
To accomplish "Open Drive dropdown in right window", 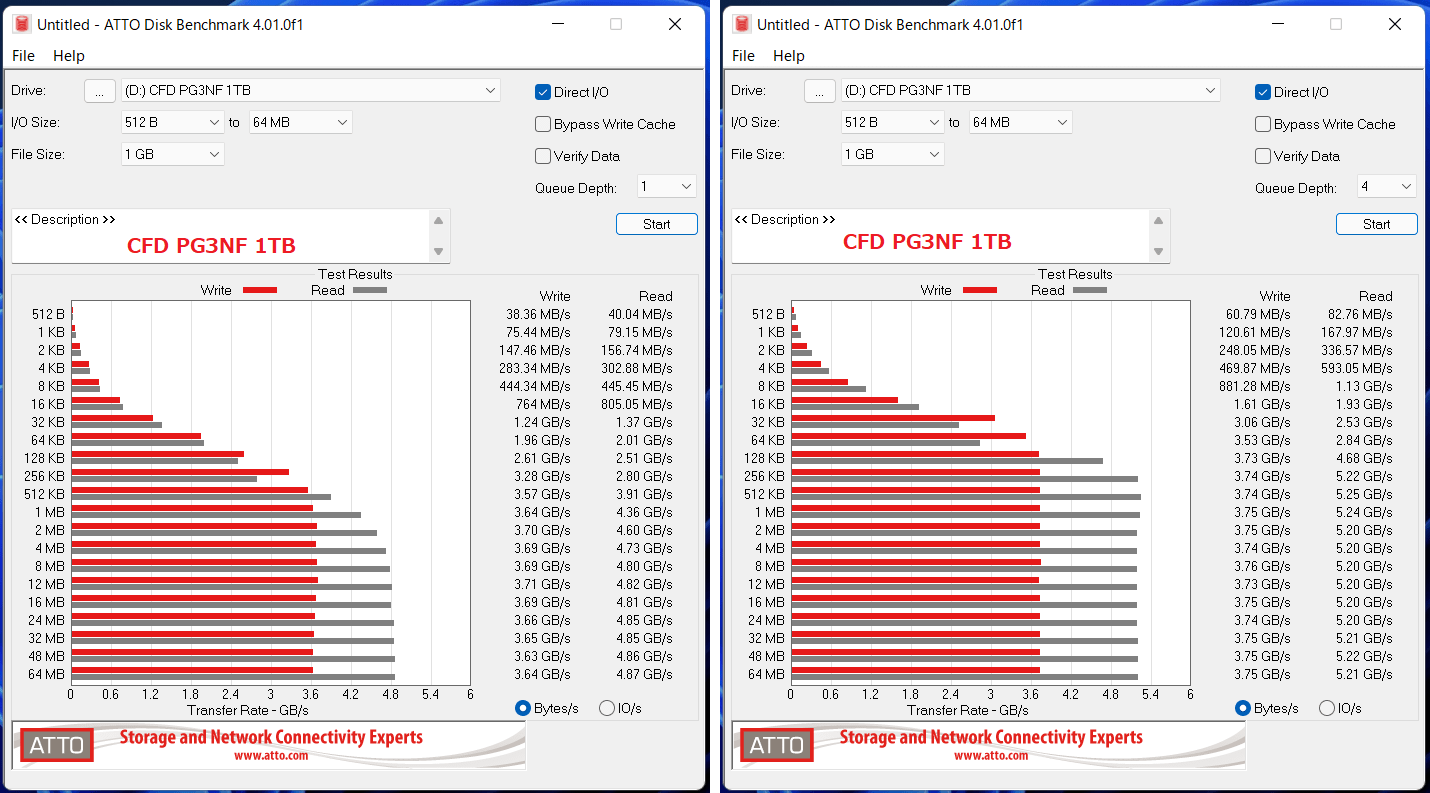I will [1030, 90].
